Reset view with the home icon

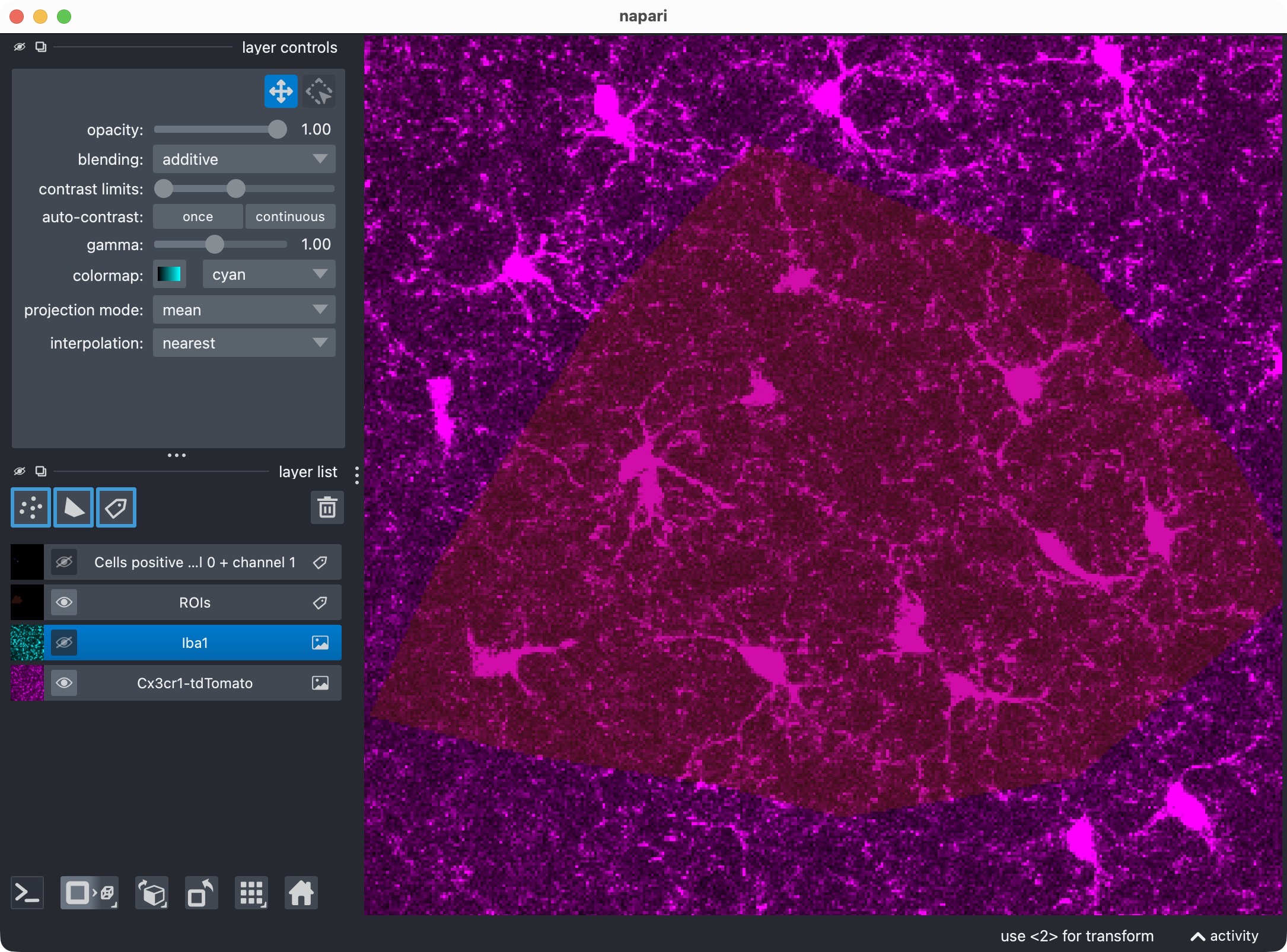(x=301, y=893)
